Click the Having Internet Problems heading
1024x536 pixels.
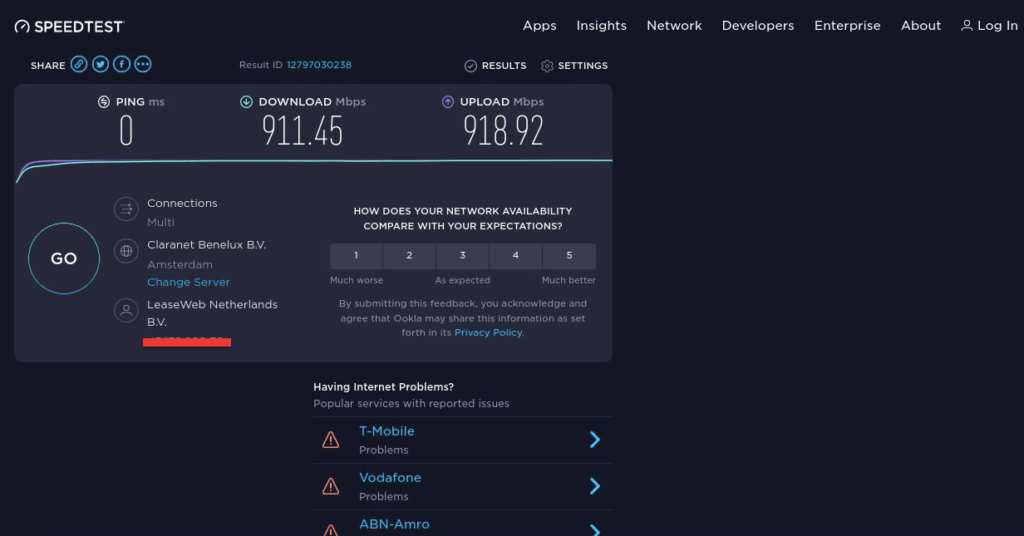(x=383, y=386)
